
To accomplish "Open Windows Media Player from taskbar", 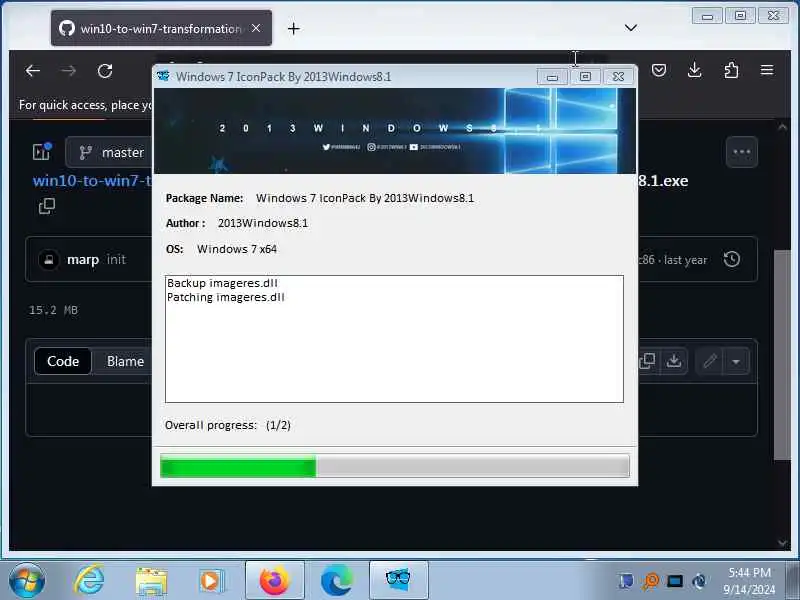I will (x=211, y=581).
